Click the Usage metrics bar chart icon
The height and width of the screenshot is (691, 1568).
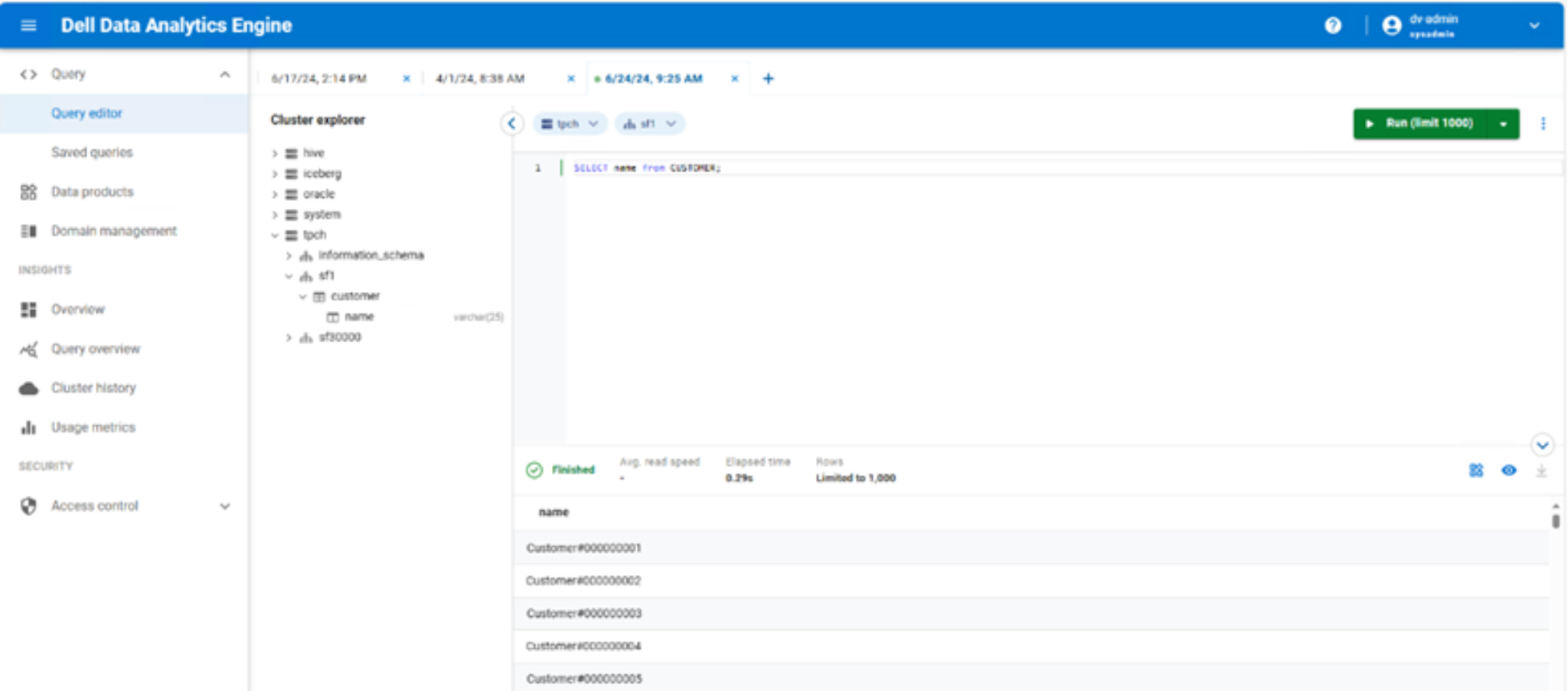[x=29, y=428]
